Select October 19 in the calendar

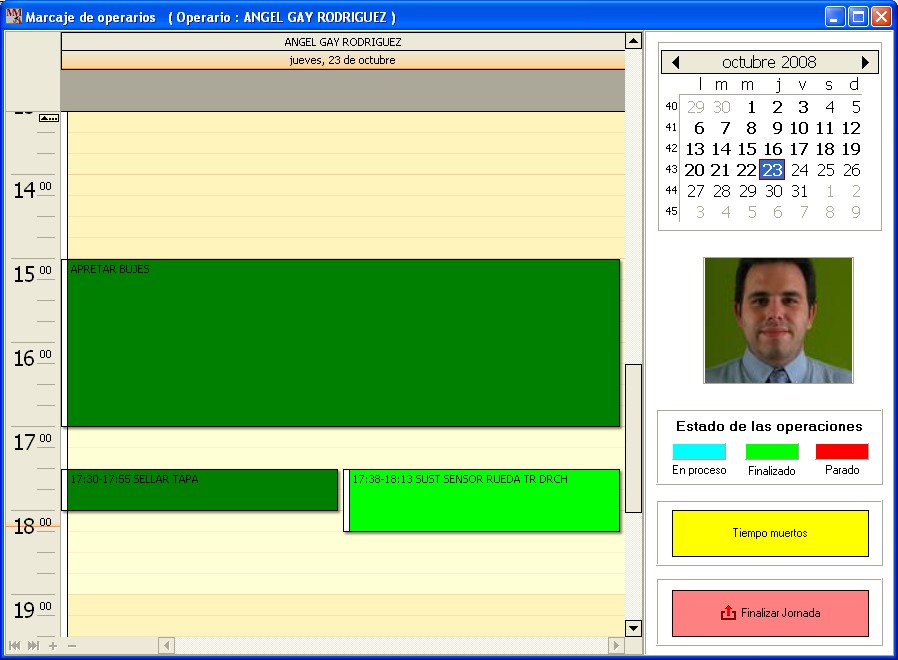pos(851,150)
